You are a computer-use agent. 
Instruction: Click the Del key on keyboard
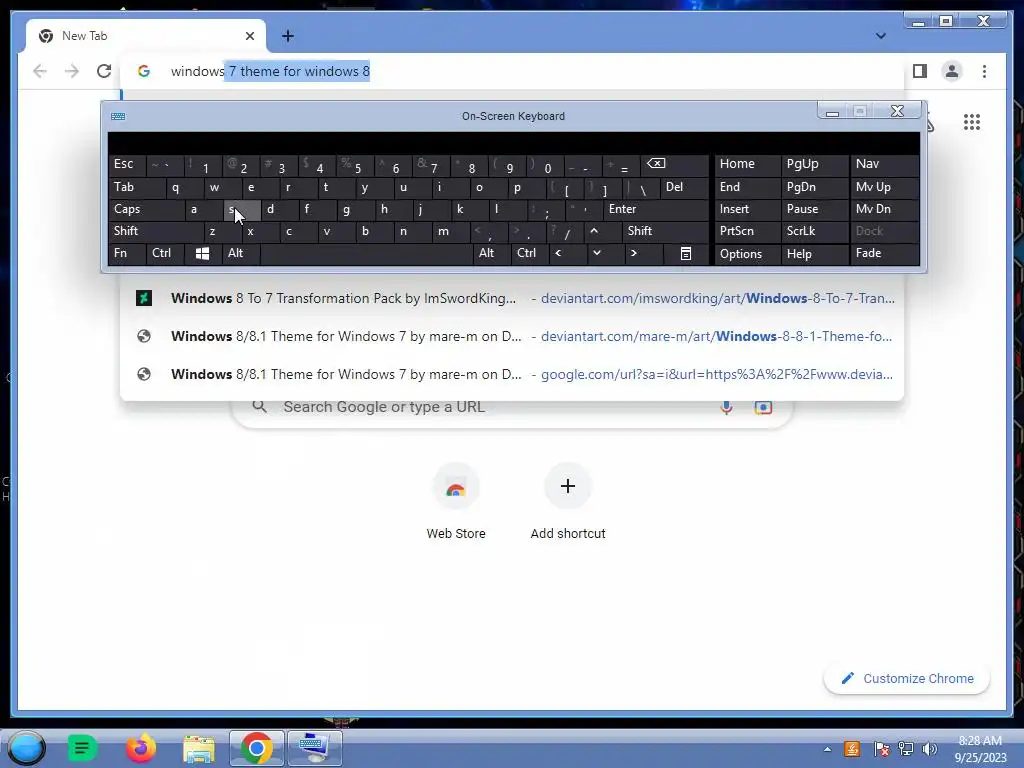point(684,187)
